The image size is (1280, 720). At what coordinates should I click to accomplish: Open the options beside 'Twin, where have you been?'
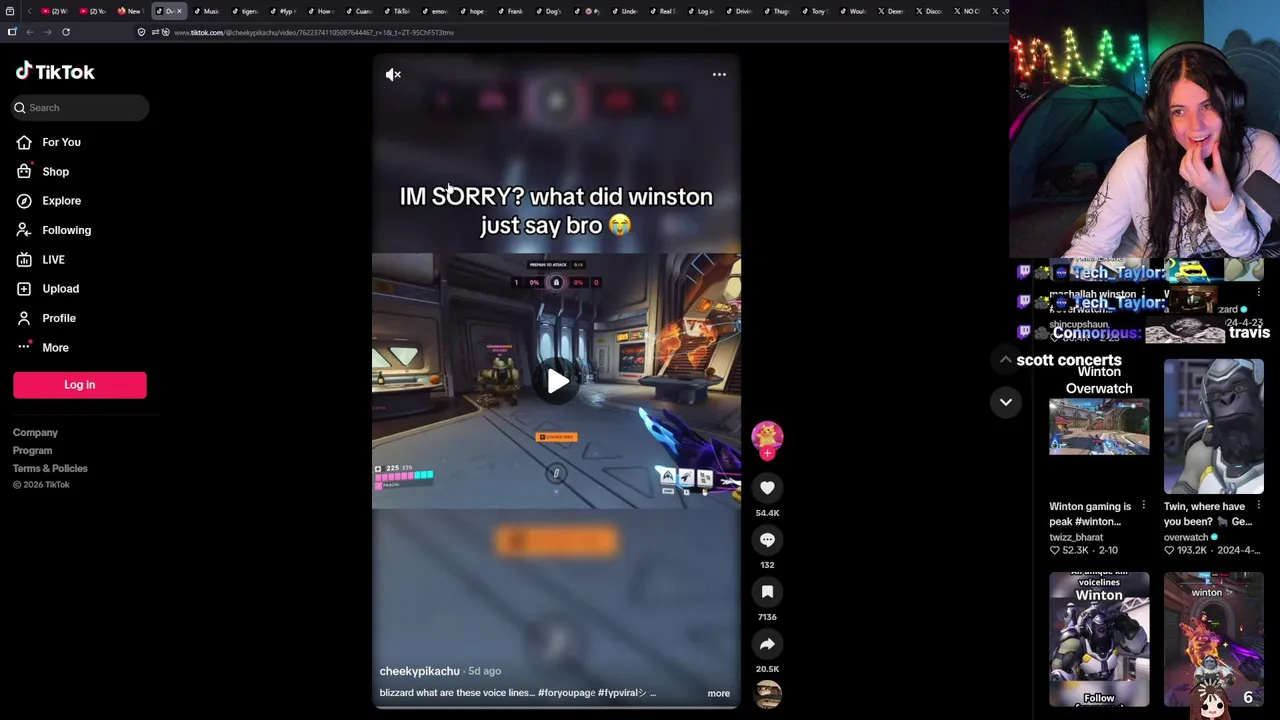tap(1258, 506)
